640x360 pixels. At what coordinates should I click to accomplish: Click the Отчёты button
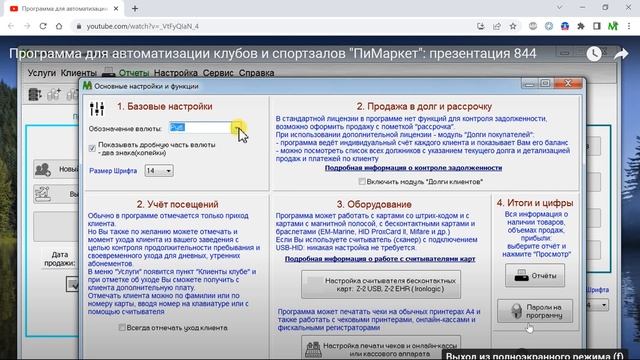point(535,276)
